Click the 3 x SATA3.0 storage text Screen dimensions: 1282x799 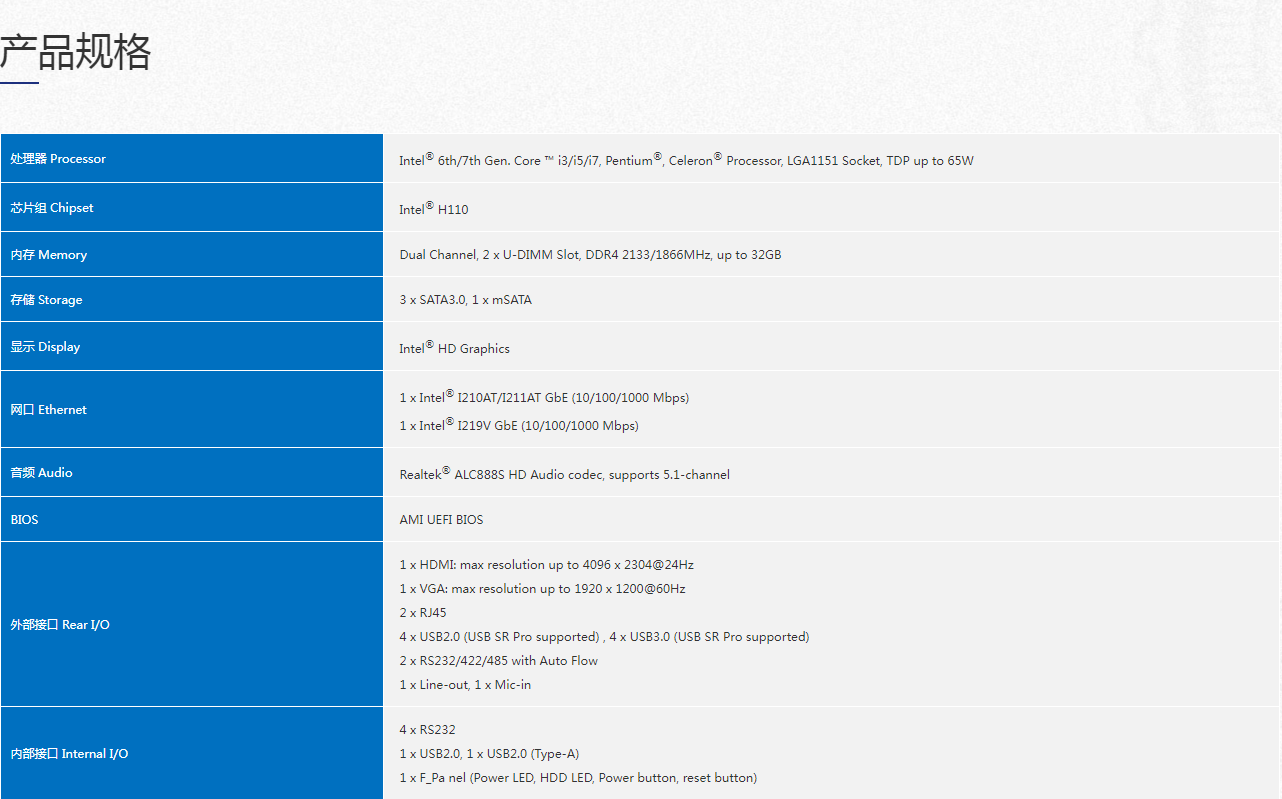tap(465, 300)
